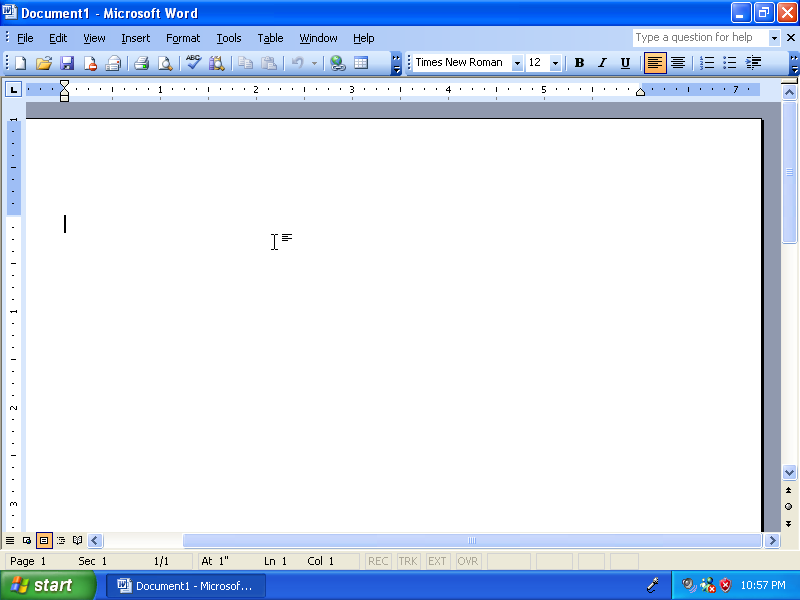The width and height of the screenshot is (800, 600).
Task: Open the Help menu
Action: tap(363, 38)
